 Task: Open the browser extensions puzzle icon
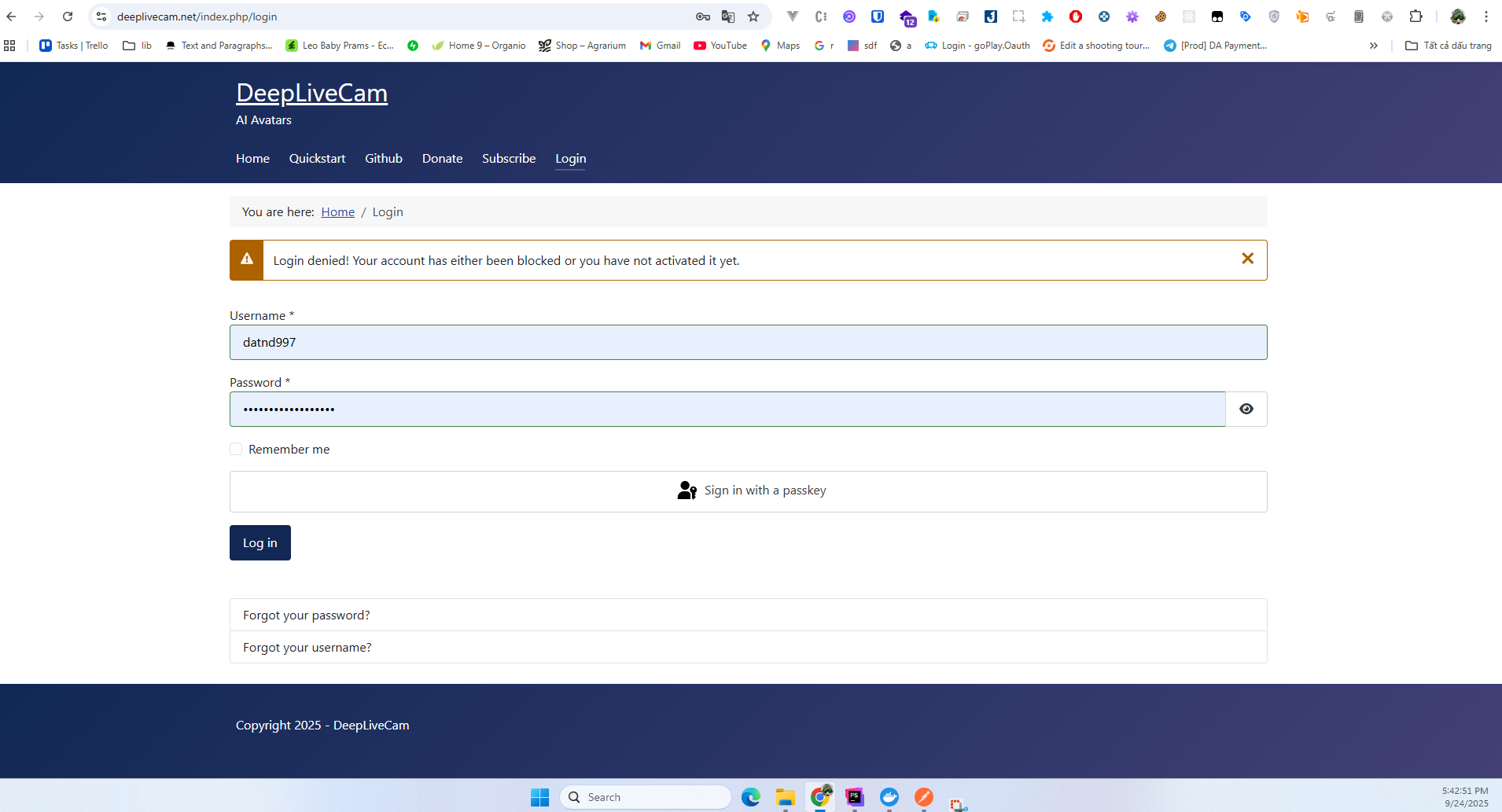point(1415,17)
